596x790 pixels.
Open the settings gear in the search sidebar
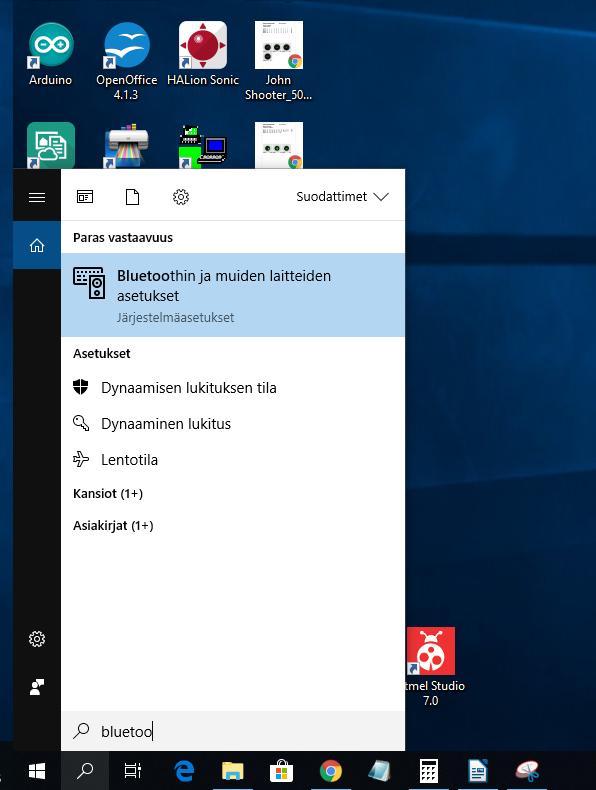(37, 639)
